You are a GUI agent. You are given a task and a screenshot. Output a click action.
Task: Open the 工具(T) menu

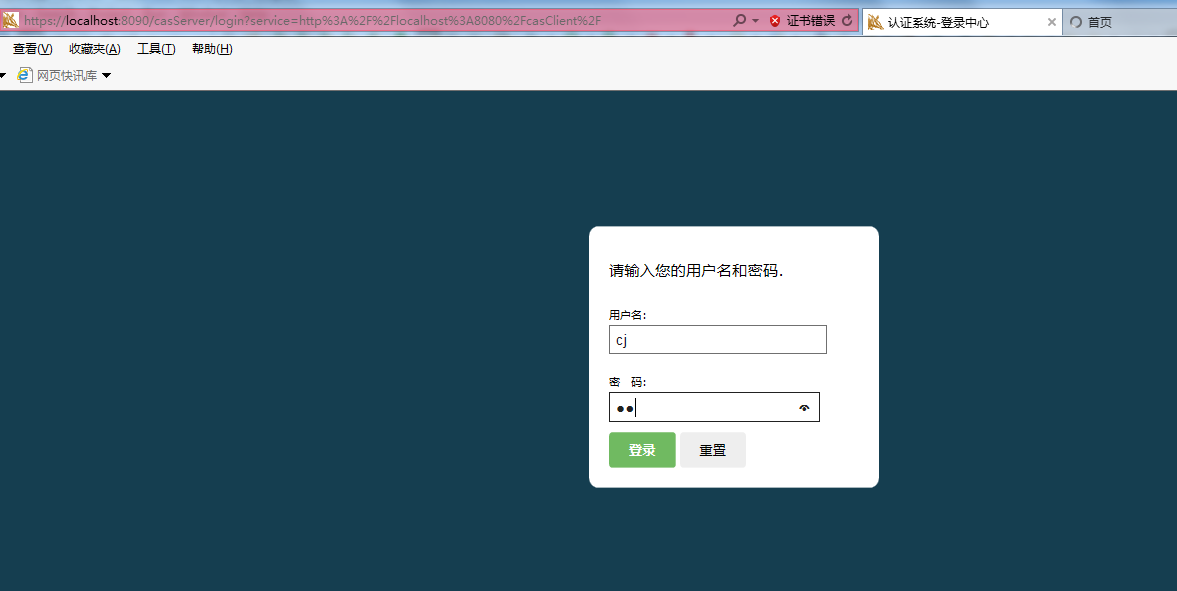pos(156,49)
